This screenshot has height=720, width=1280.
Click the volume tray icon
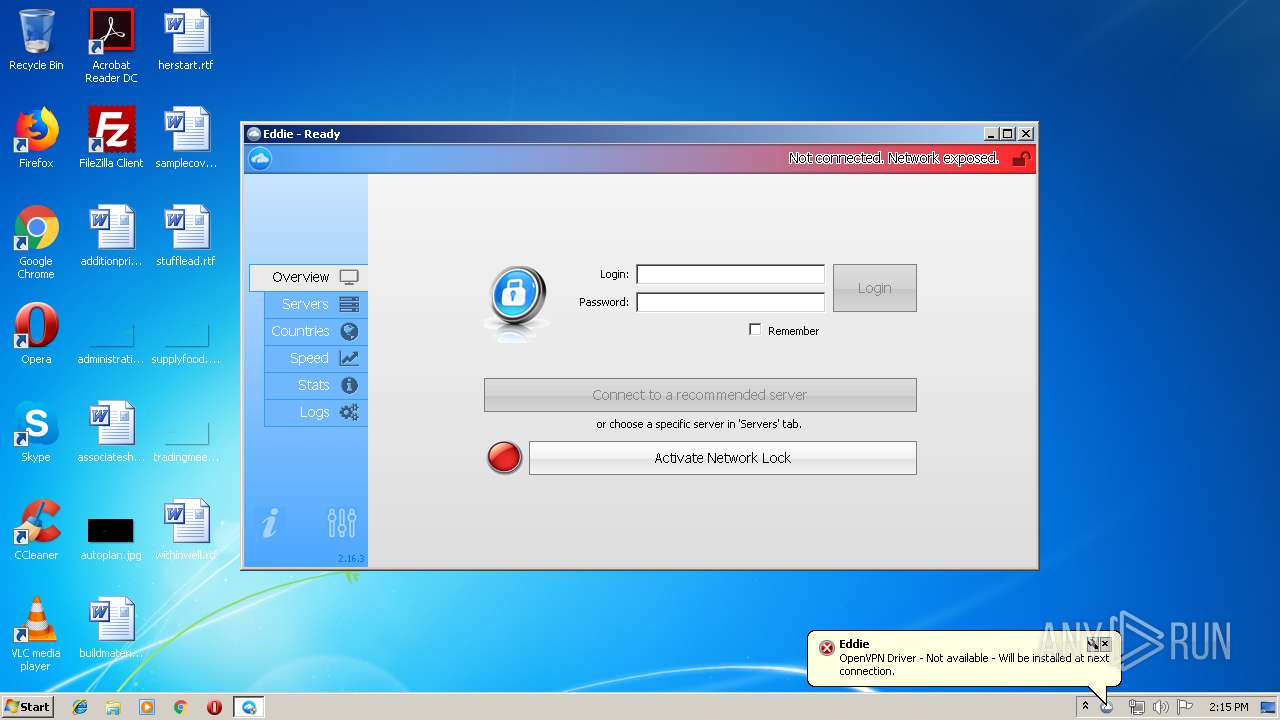(1161, 707)
